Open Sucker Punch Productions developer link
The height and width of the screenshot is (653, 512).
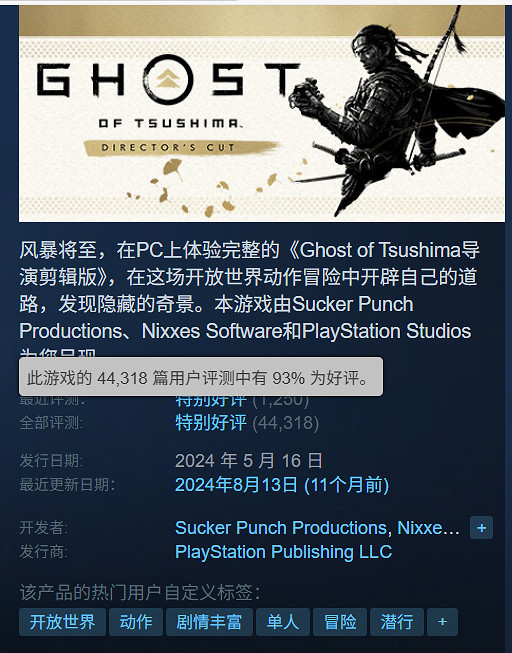coord(282,528)
